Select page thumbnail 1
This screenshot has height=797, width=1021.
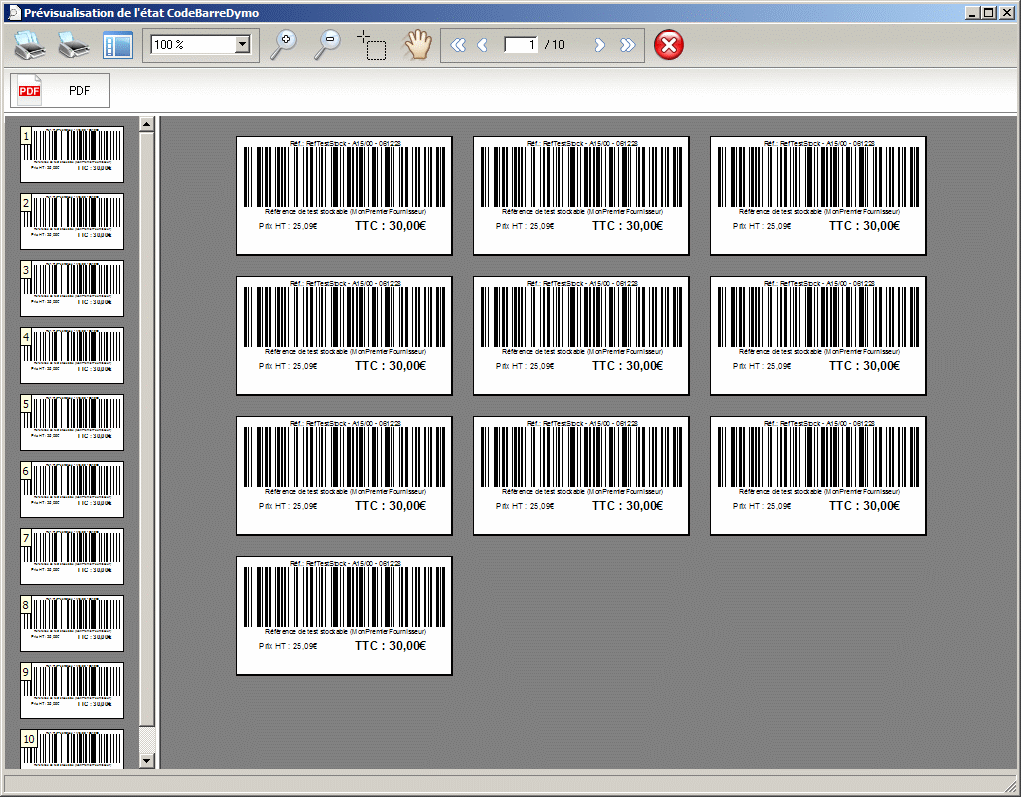[x=72, y=154]
